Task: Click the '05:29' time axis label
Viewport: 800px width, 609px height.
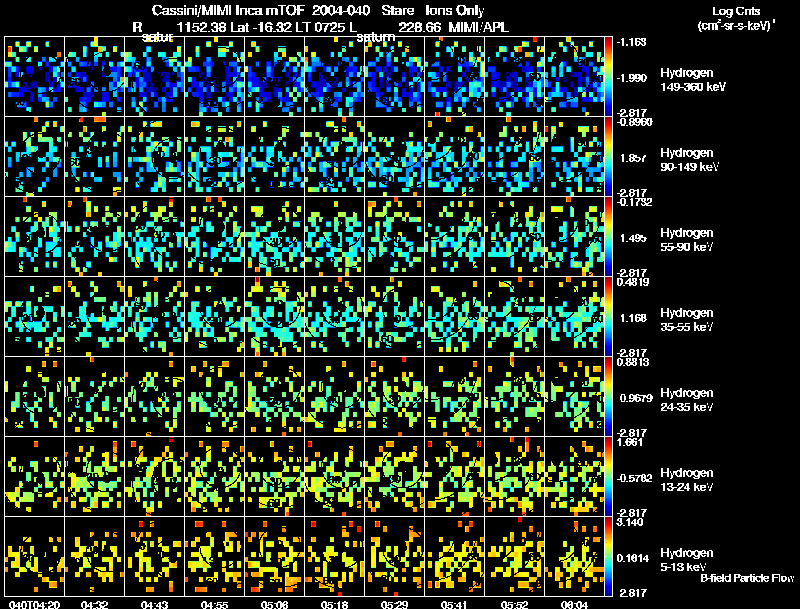Action: (x=394, y=604)
